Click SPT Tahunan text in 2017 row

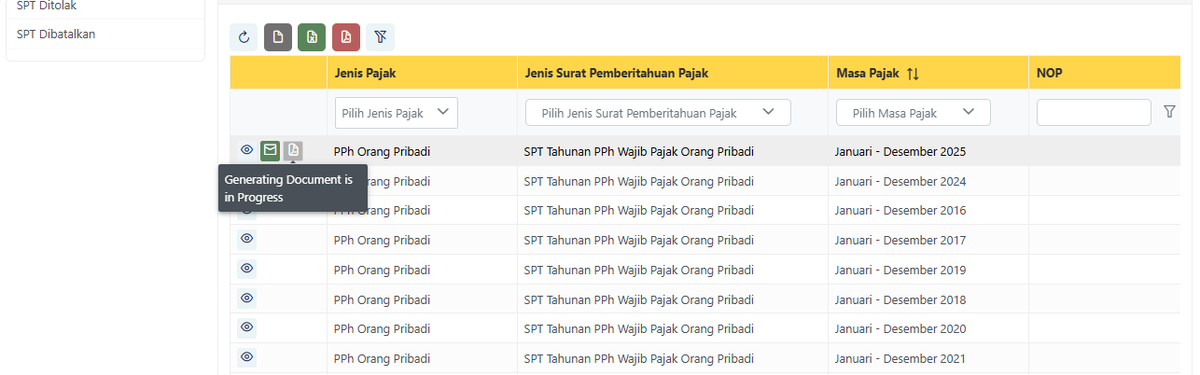click(638, 240)
